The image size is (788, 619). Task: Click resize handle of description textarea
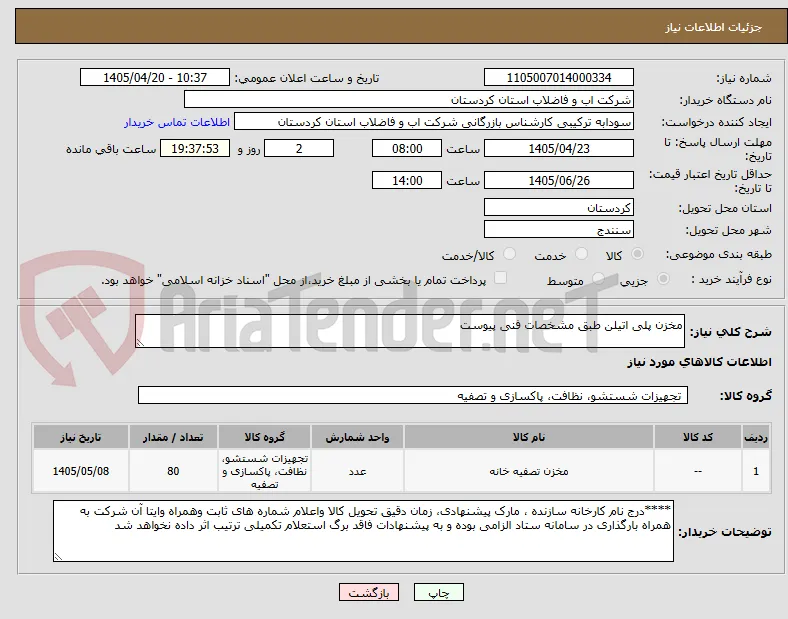click(140, 343)
